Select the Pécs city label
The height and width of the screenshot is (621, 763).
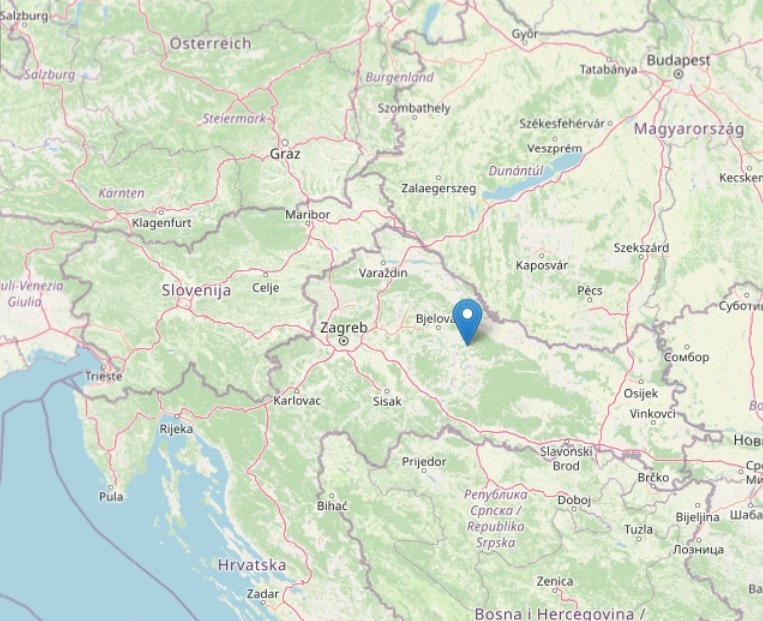click(590, 291)
